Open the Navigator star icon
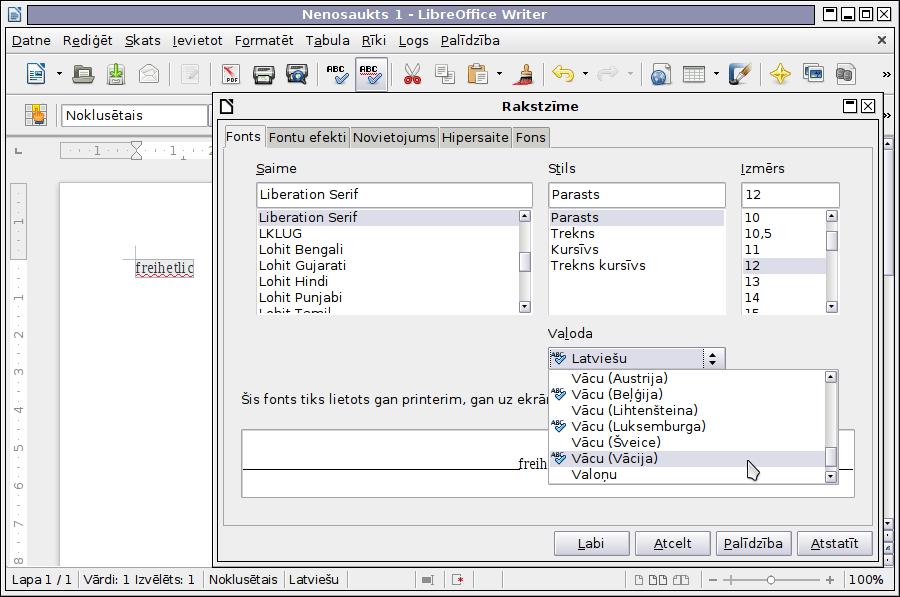 tap(780, 74)
